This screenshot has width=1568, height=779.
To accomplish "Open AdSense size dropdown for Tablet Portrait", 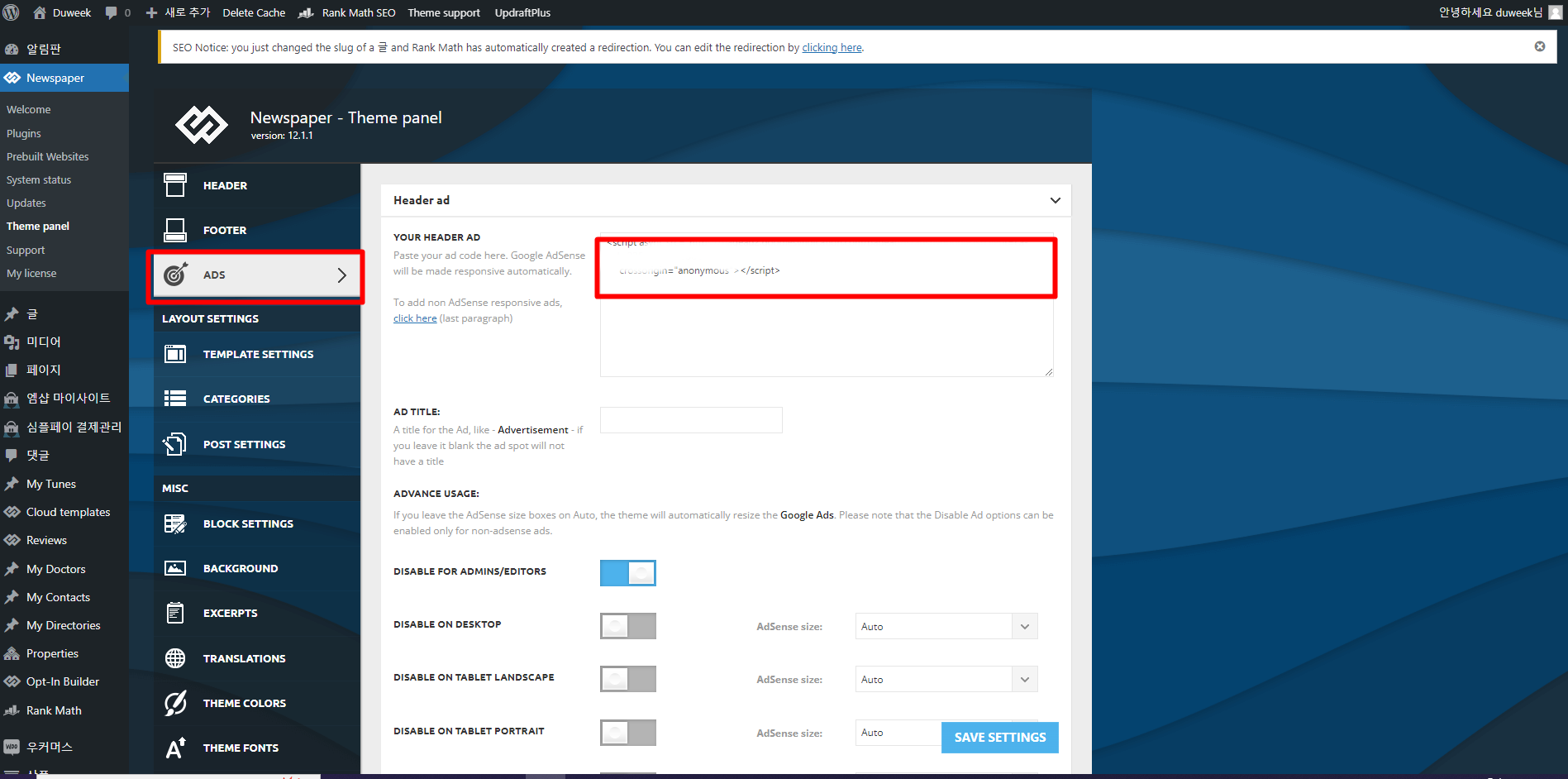I will 898,733.
